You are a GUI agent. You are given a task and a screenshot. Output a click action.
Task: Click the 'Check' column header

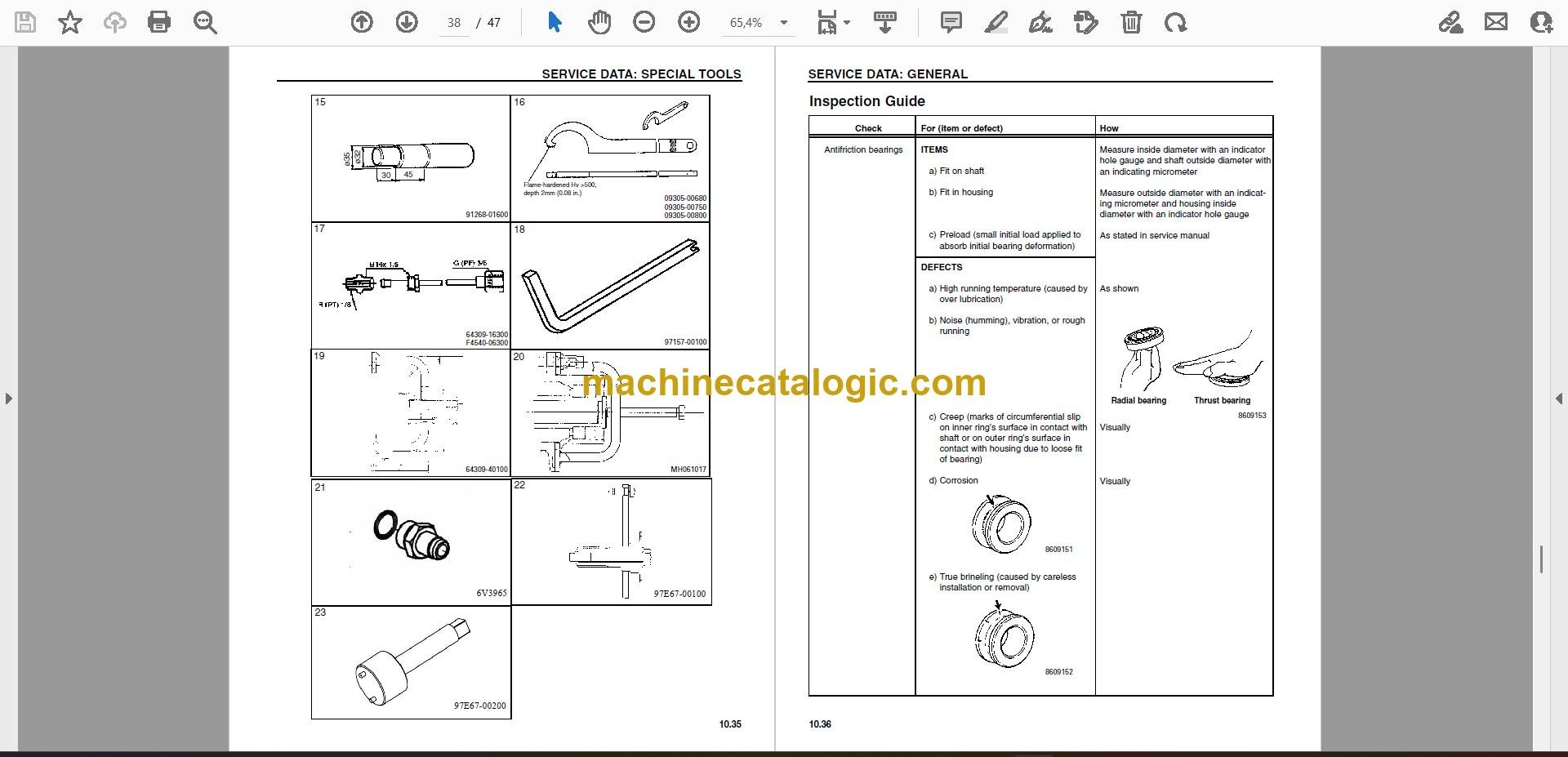[x=868, y=128]
